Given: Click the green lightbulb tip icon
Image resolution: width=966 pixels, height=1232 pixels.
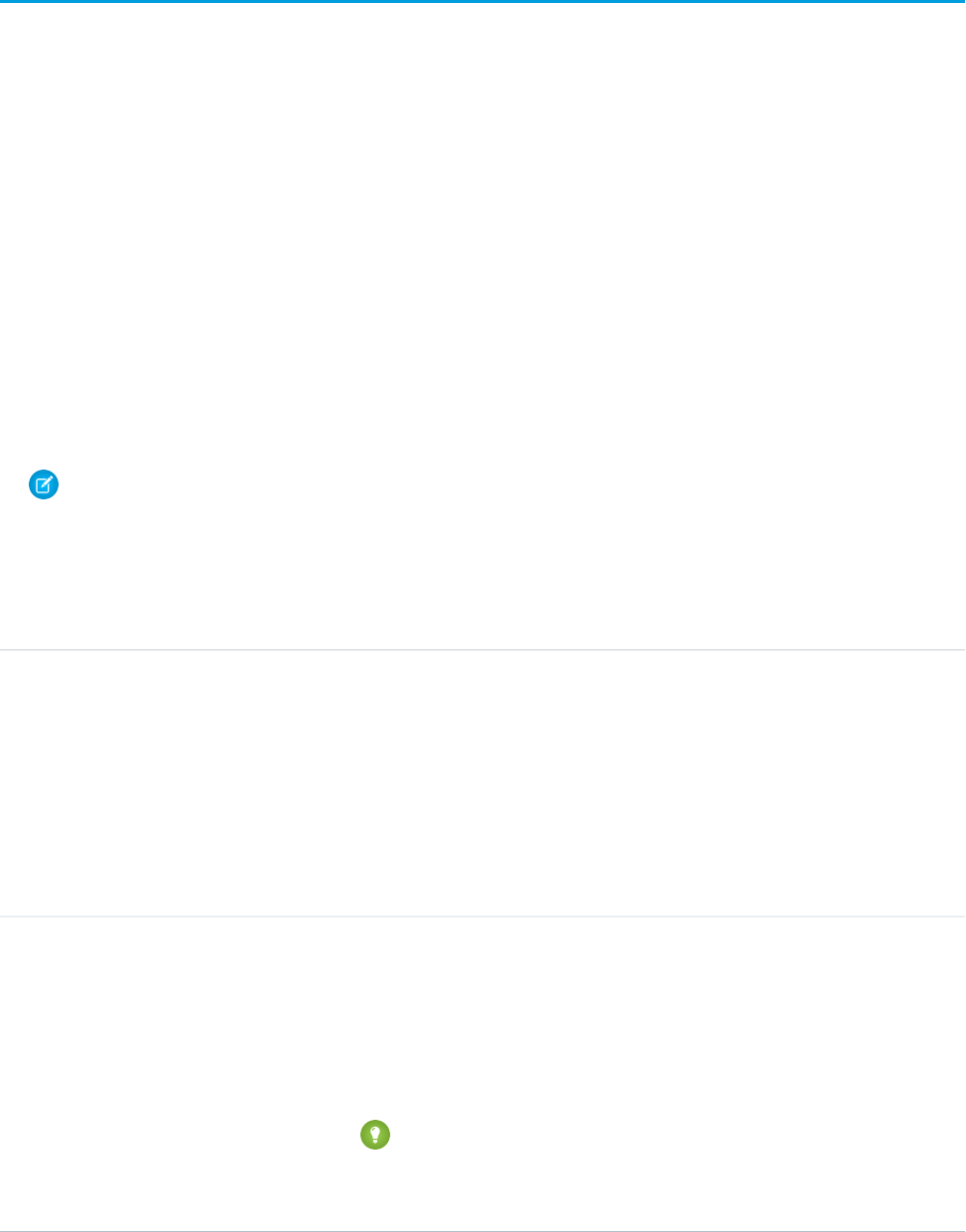Looking at the screenshot, I should tap(375, 1135).
